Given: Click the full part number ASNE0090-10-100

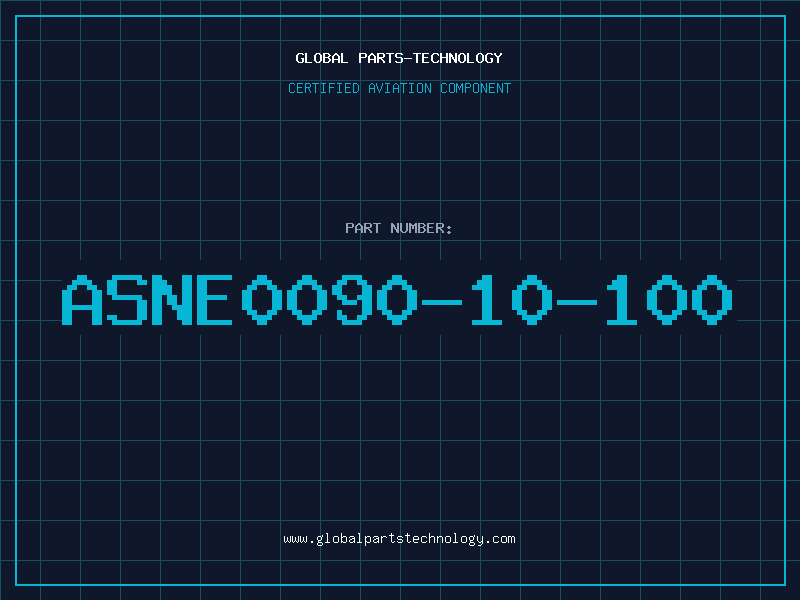Looking at the screenshot, I should point(399,300).
